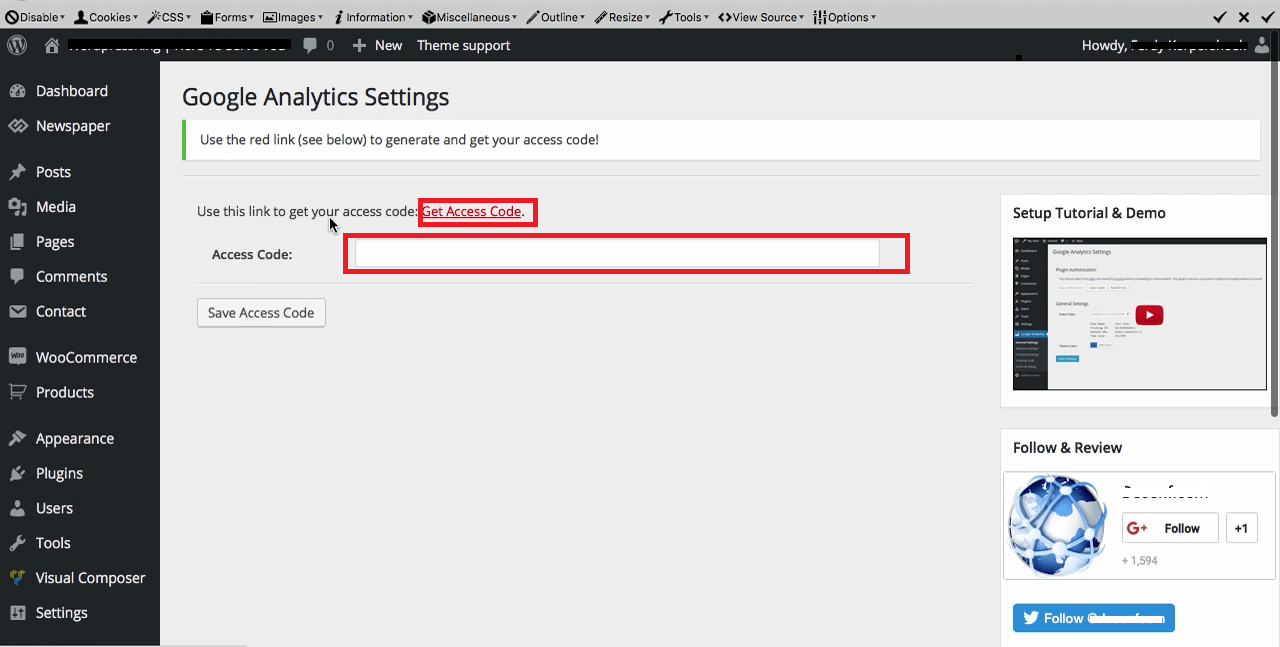This screenshot has width=1280, height=647.
Task: Expand the Images dropdown menu
Action: click(293, 17)
